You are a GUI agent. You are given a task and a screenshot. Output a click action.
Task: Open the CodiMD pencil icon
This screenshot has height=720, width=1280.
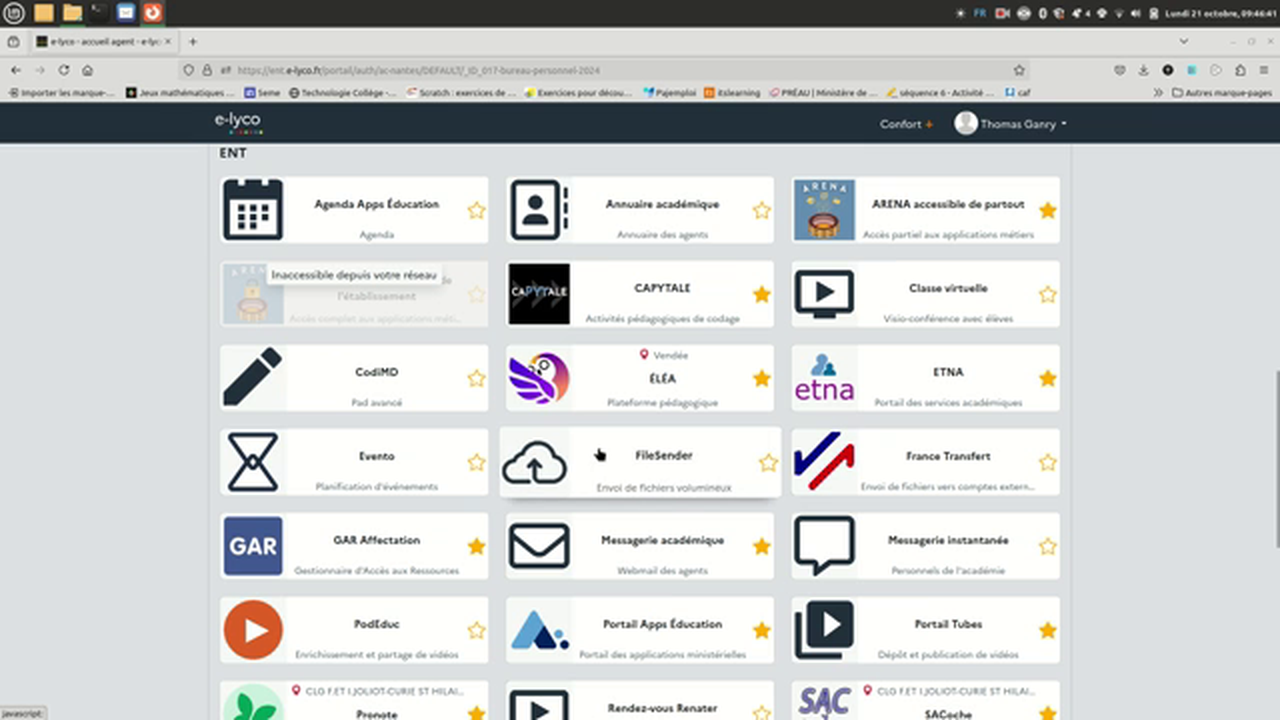[252, 378]
